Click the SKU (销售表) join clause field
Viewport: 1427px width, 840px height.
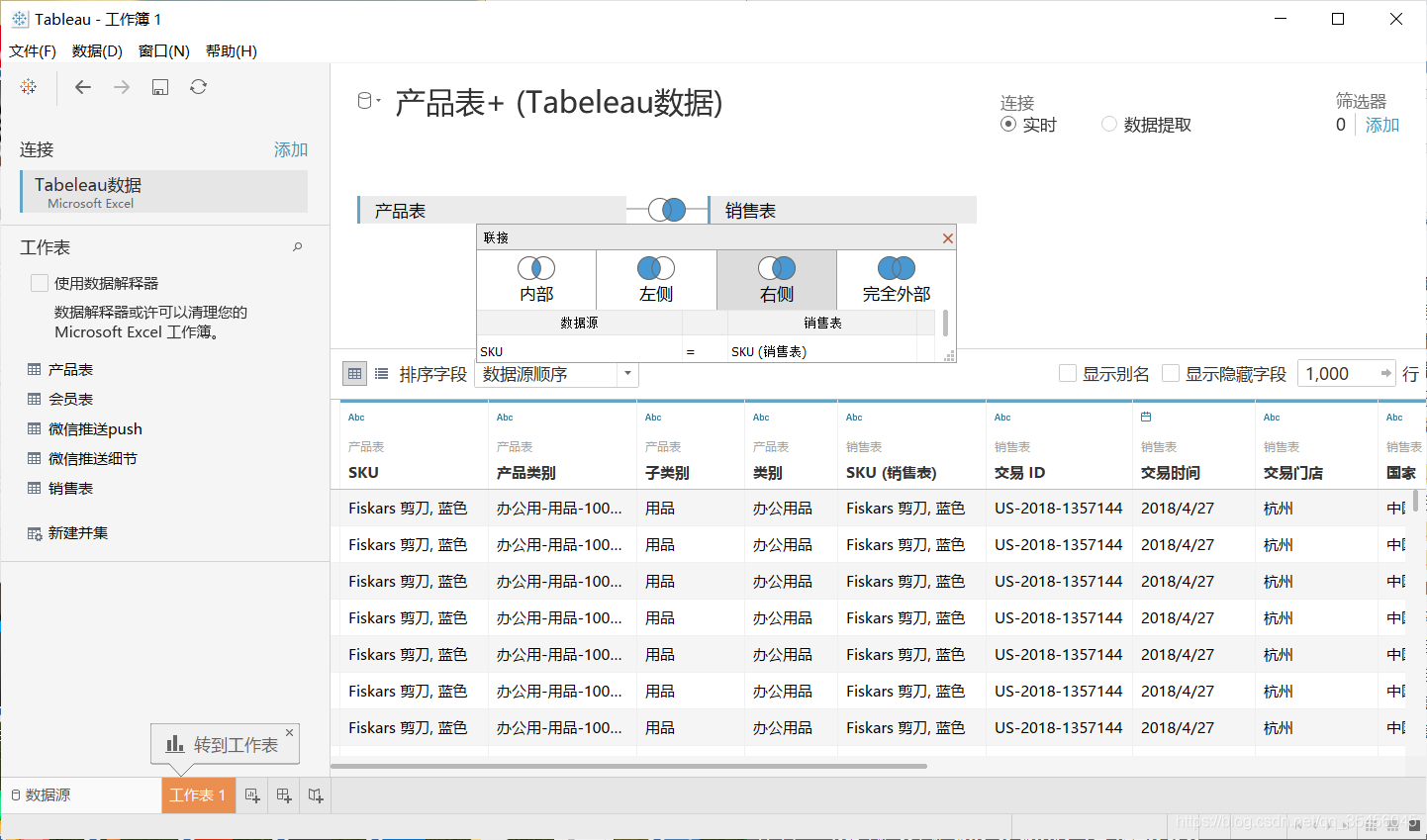point(822,351)
